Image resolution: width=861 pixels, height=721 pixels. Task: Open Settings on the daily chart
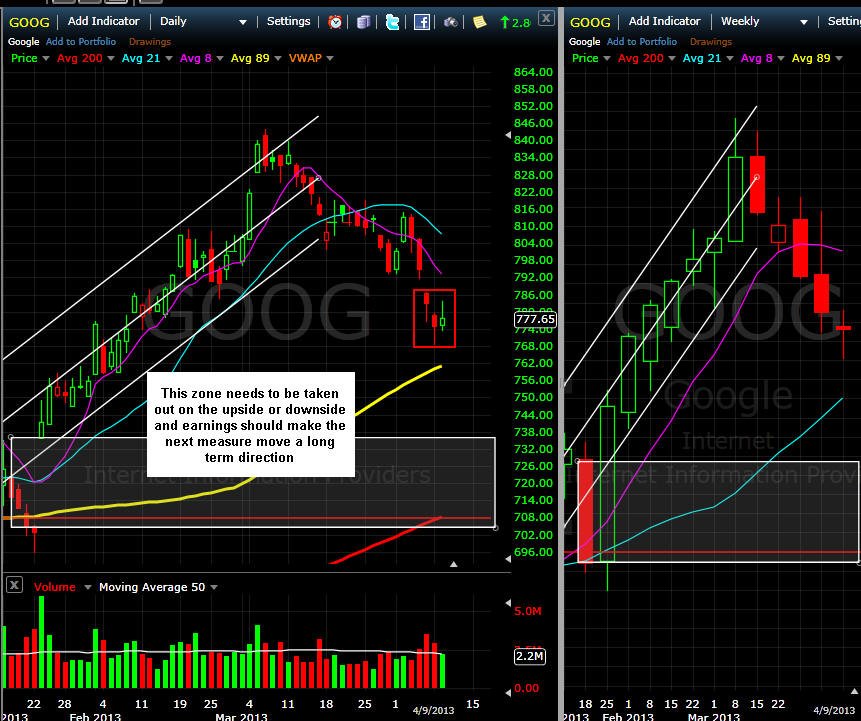click(288, 21)
